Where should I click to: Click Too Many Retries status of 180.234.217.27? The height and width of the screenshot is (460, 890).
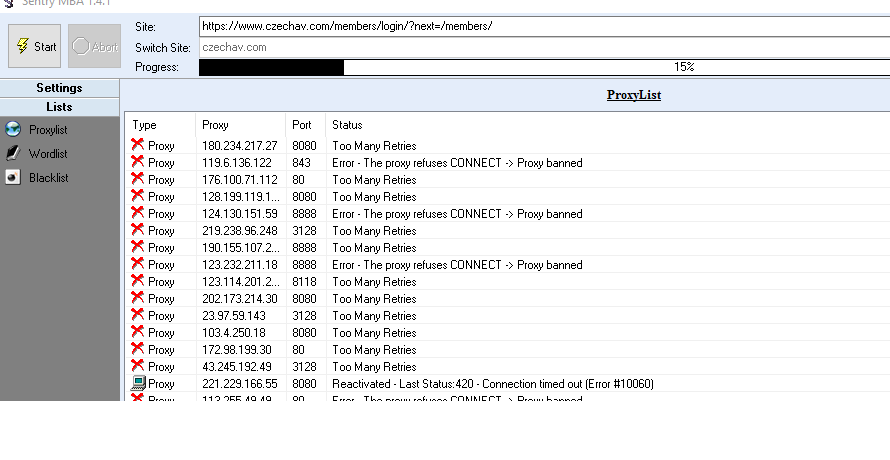(374, 146)
